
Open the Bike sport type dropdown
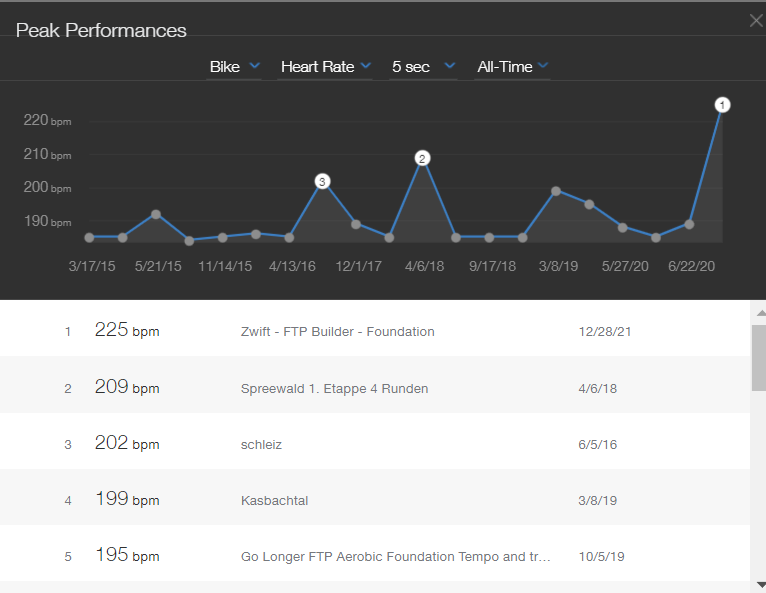234,66
